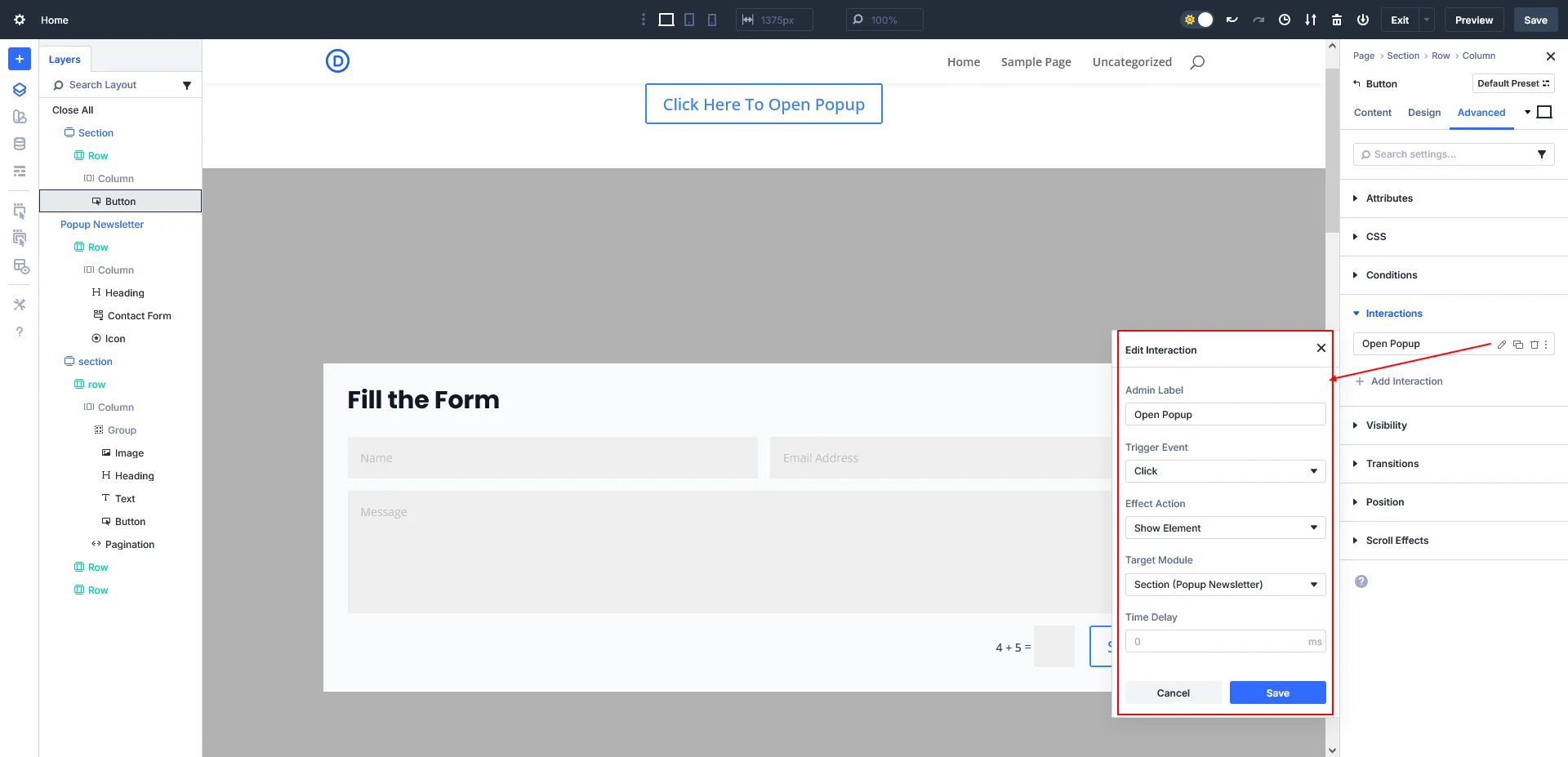Open the Content tab
This screenshot has height=757, width=1568.
pos(1371,113)
